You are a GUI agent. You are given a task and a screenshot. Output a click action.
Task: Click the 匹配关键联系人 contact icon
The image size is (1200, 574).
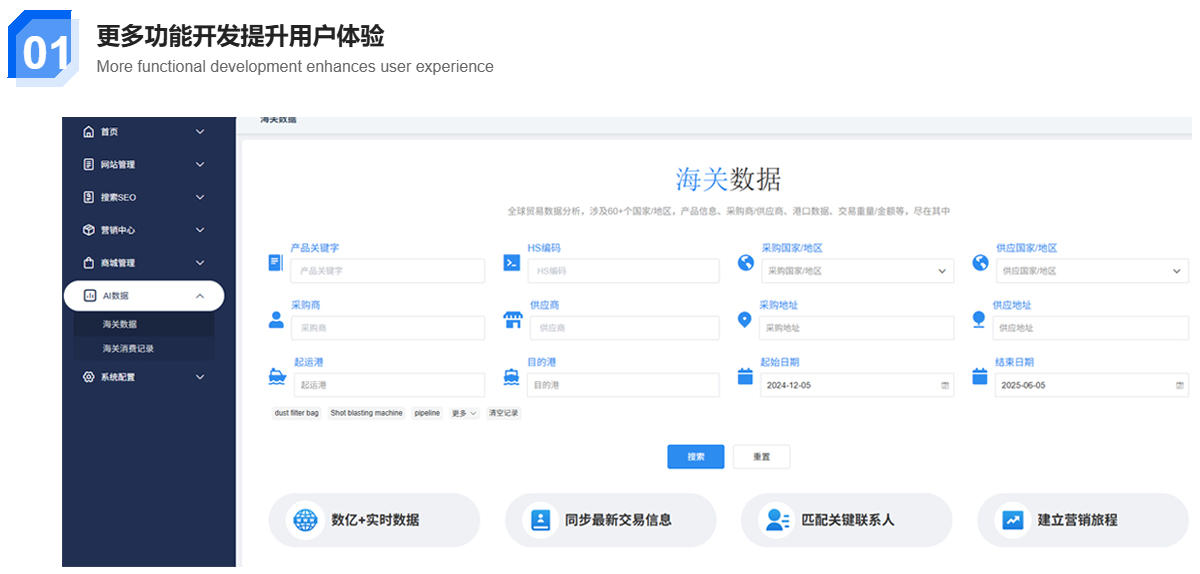click(776, 520)
